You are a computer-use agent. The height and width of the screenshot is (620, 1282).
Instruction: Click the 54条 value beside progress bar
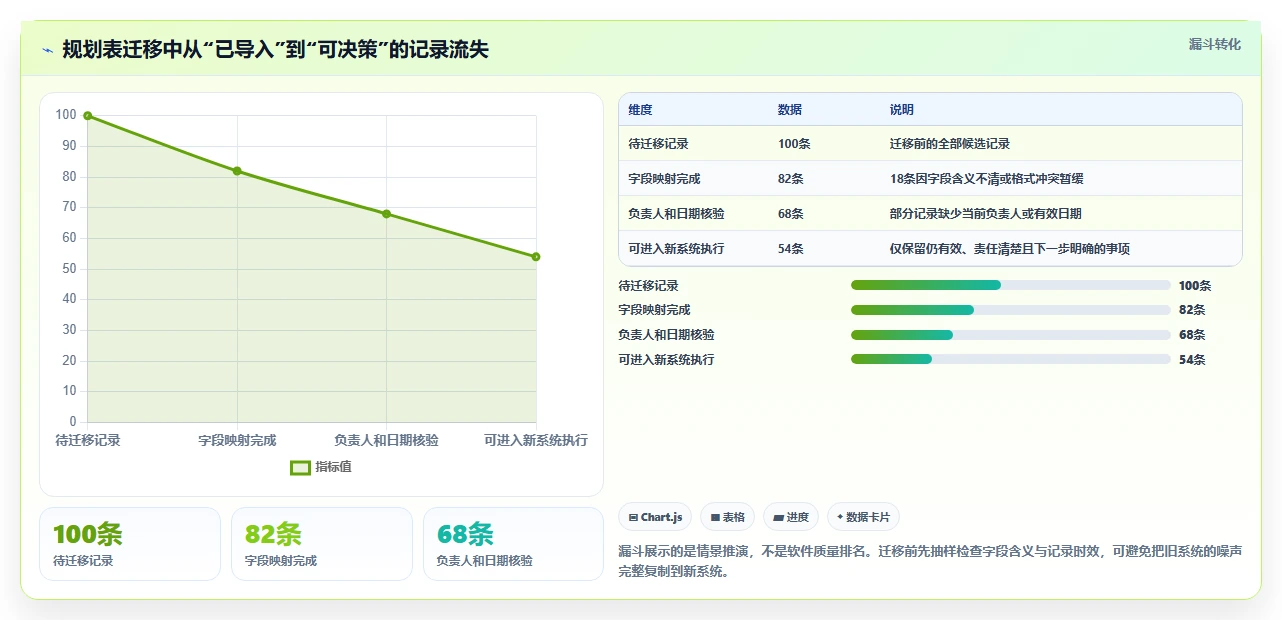click(x=1192, y=360)
